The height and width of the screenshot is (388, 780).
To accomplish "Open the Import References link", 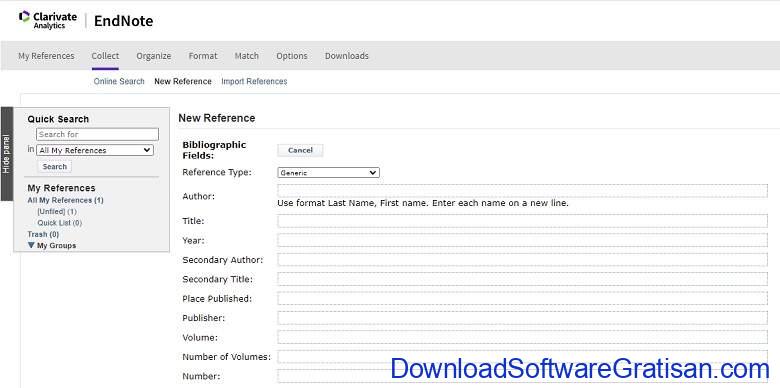I will [254, 81].
